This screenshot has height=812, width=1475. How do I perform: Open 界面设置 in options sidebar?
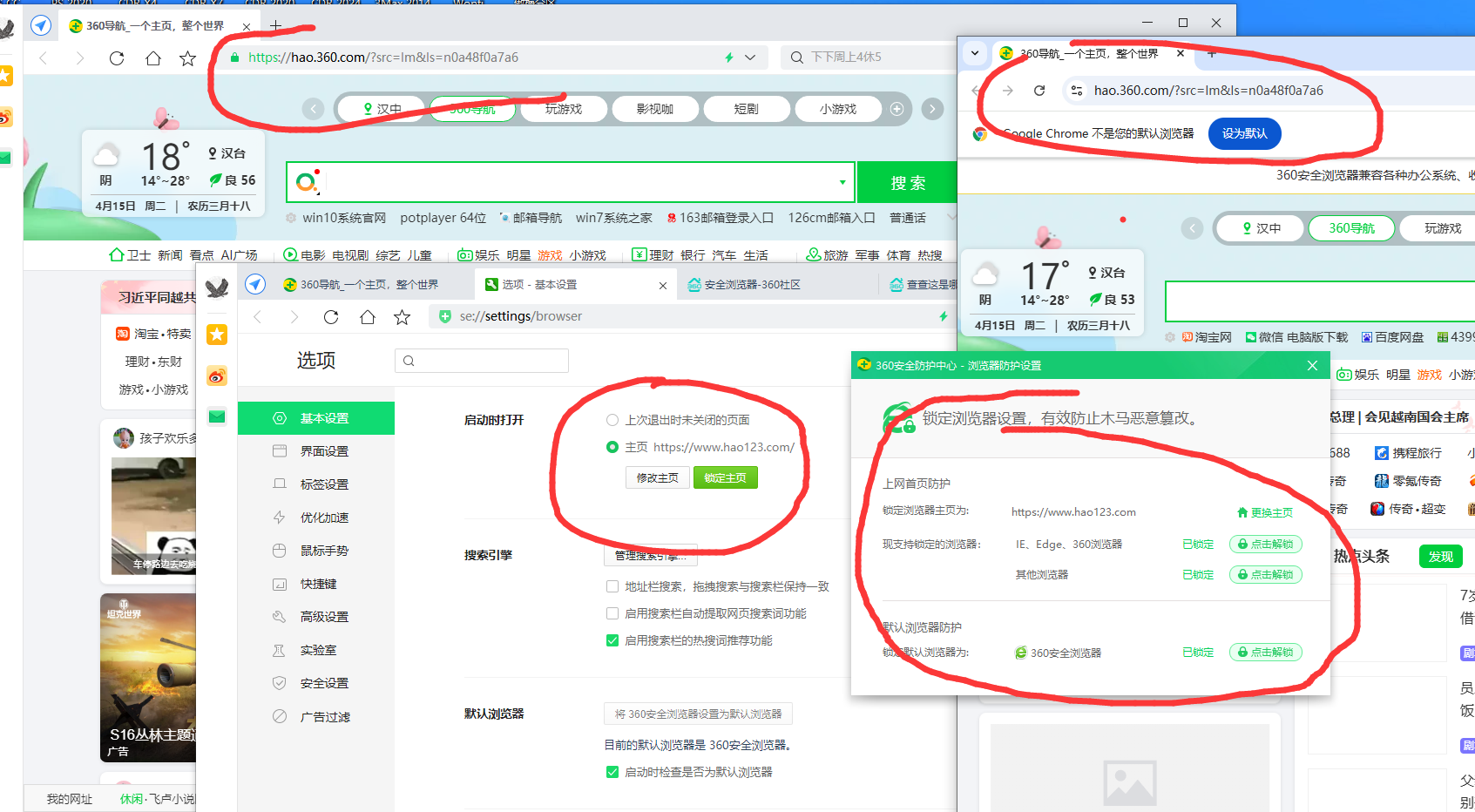(316, 451)
